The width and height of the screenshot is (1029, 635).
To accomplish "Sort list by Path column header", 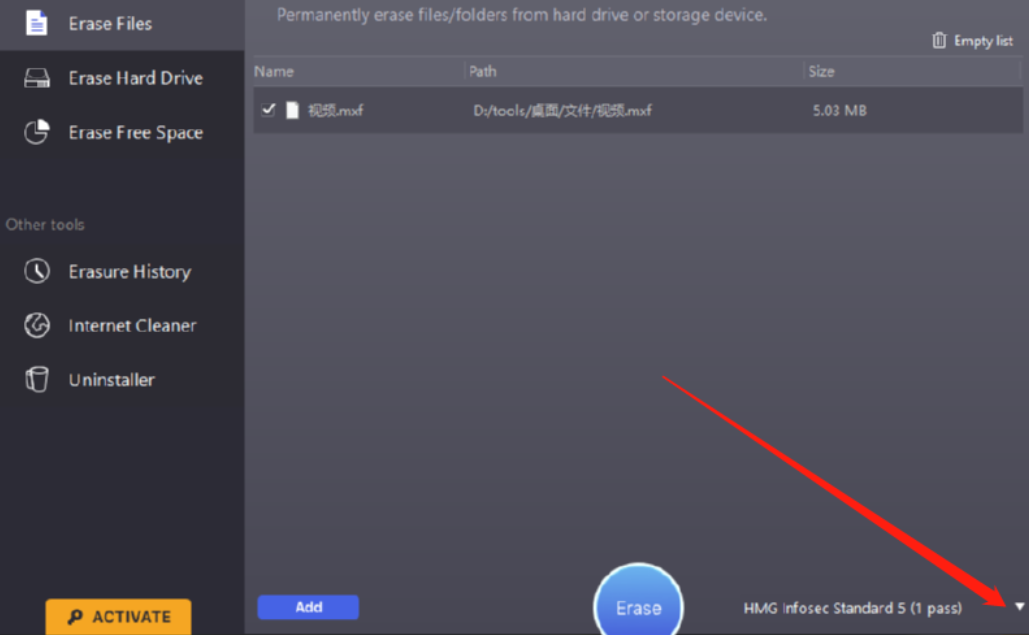I will [x=483, y=72].
